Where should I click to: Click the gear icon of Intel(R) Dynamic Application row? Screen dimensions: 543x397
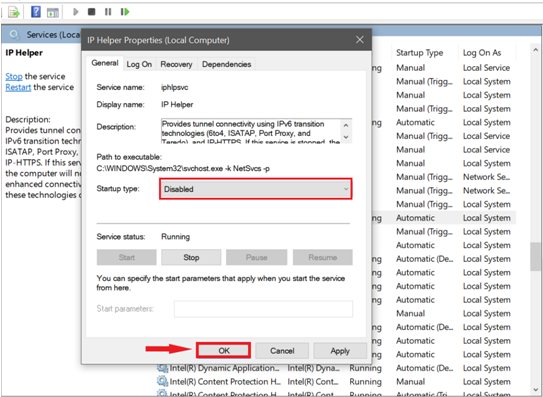(x=162, y=368)
